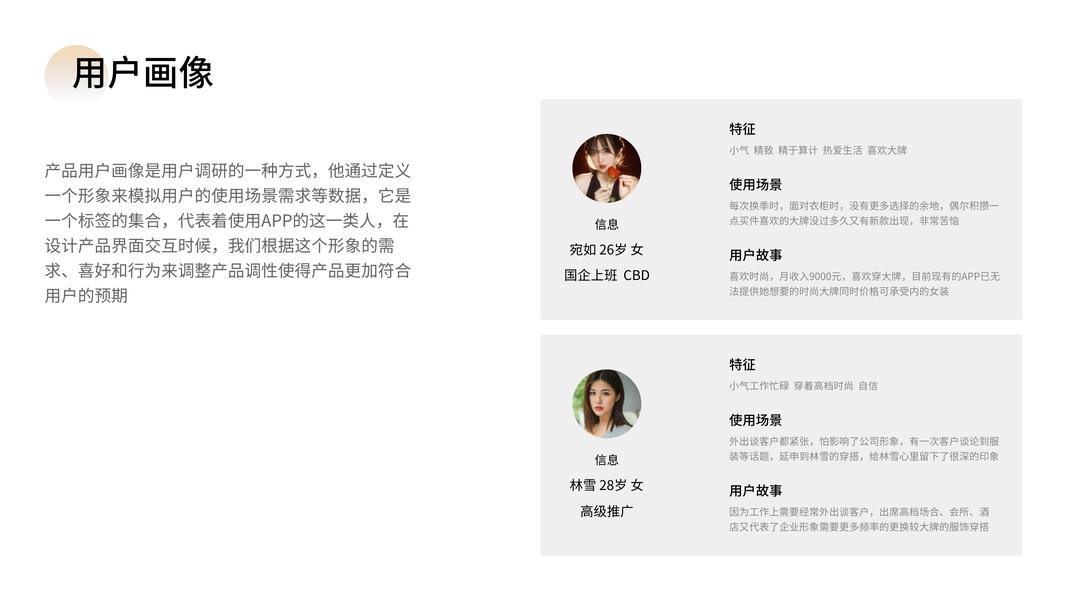Screen dimensions: 1067x600
Task: Select the tags line 小气 精致 精于算计
Action: [818, 150]
